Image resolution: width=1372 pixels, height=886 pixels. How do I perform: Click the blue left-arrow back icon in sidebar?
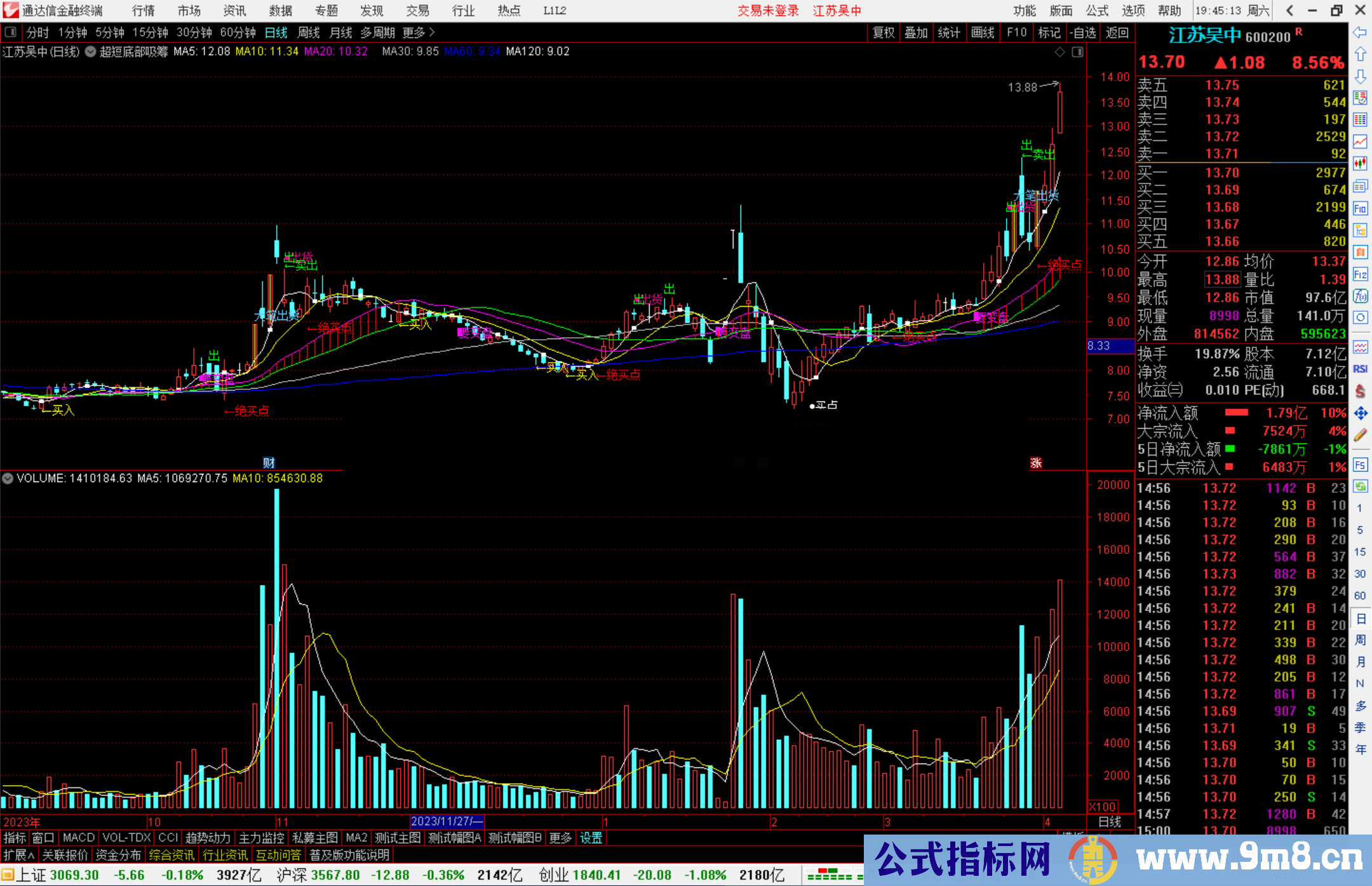[1360, 32]
